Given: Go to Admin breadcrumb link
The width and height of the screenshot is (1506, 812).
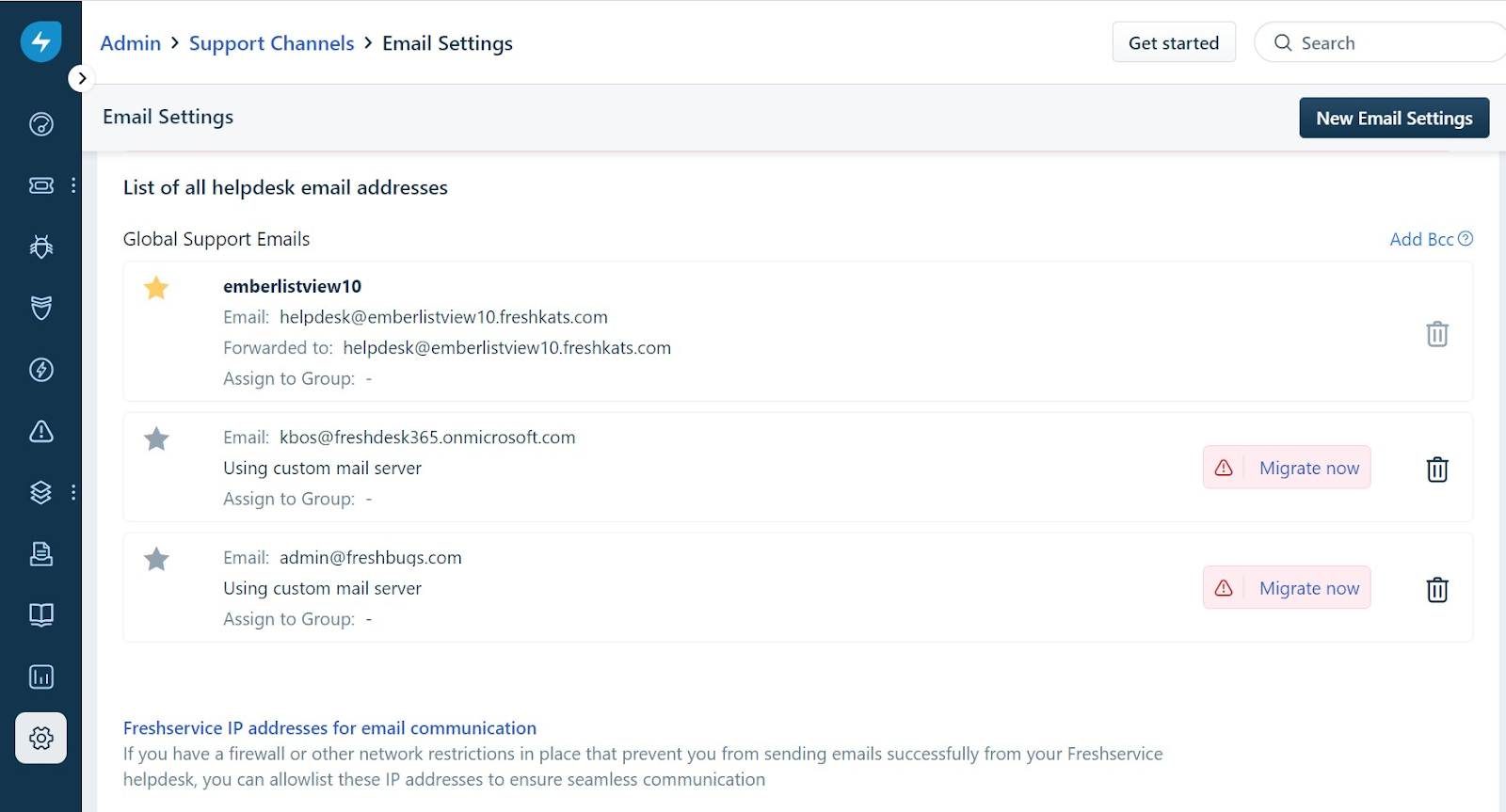Looking at the screenshot, I should point(131,43).
